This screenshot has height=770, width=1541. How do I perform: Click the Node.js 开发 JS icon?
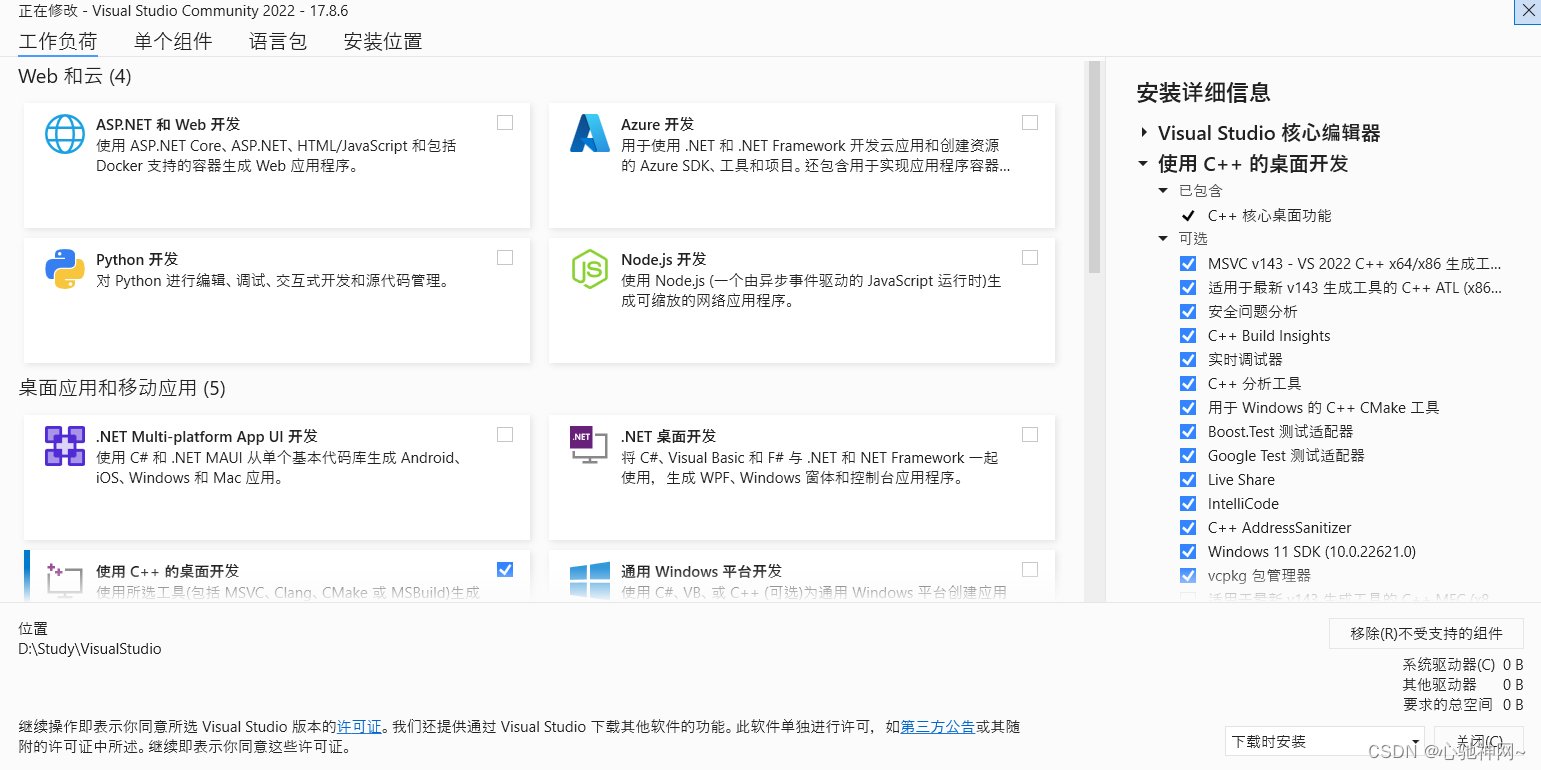click(x=590, y=269)
